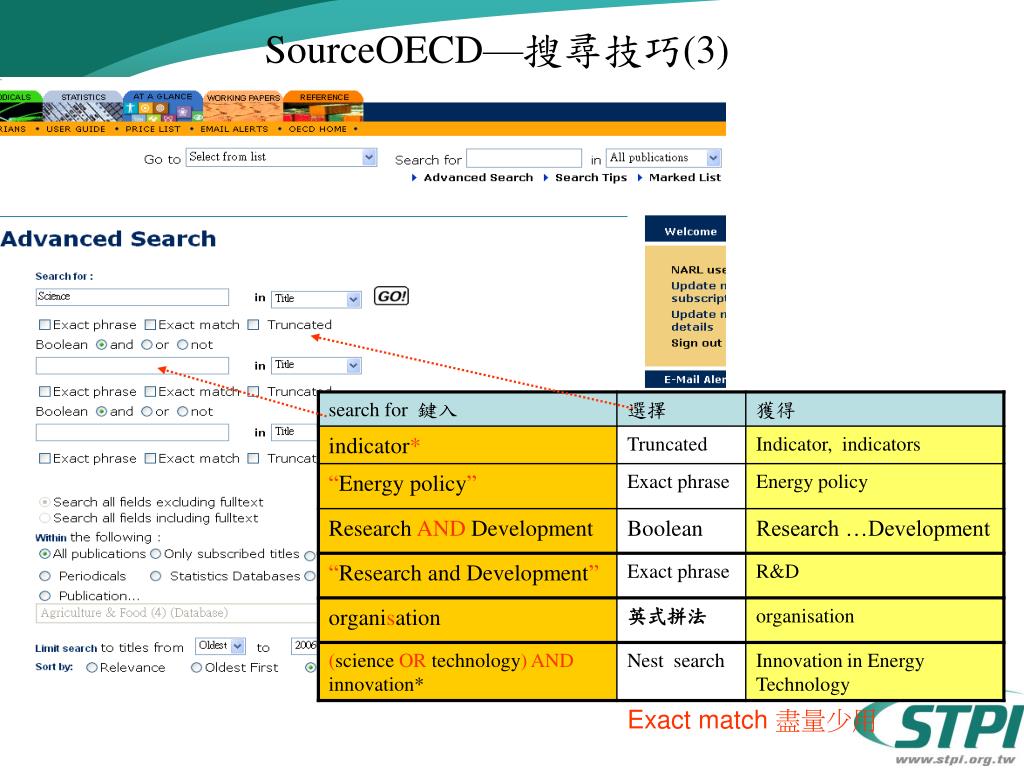Click the 'Truncated' cell in the table

pyautogui.click(x=681, y=445)
